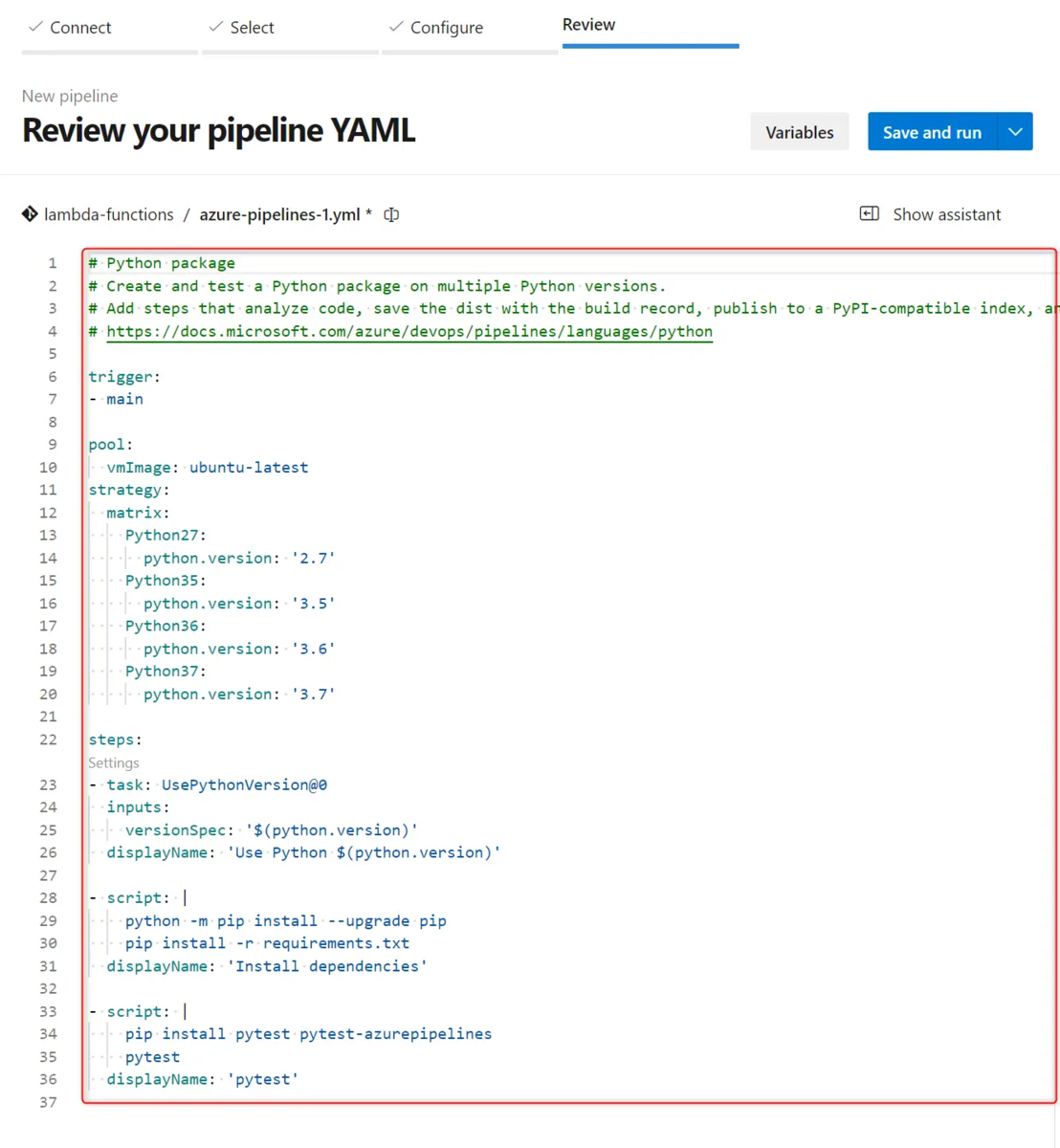Image resolution: width=1060 pixels, height=1148 pixels.
Task: Click the rename icon beside azure-pipelines-1.yml
Action: [391, 214]
